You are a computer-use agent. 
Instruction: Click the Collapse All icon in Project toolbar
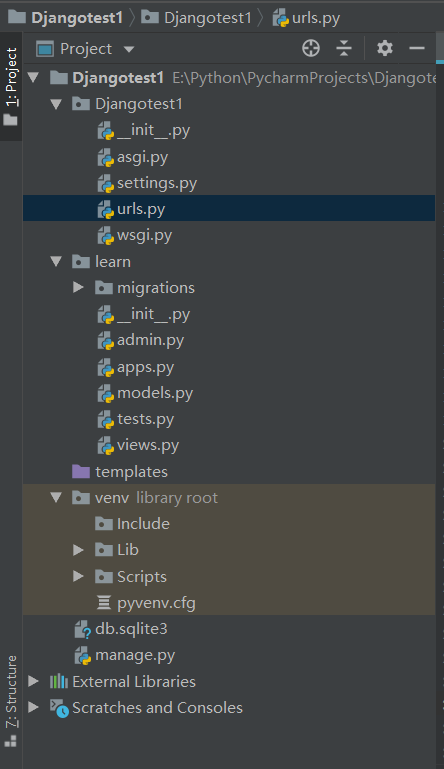pyautogui.click(x=344, y=49)
